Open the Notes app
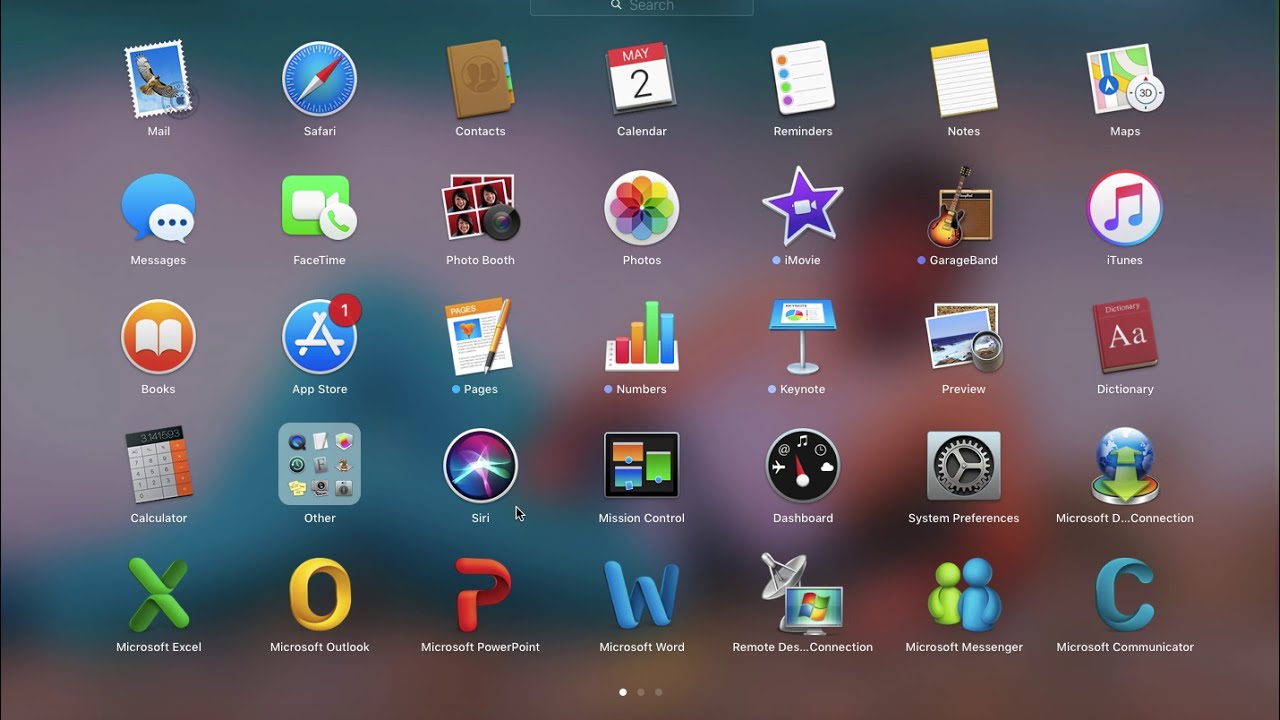 pyautogui.click(x=963, y=79)
